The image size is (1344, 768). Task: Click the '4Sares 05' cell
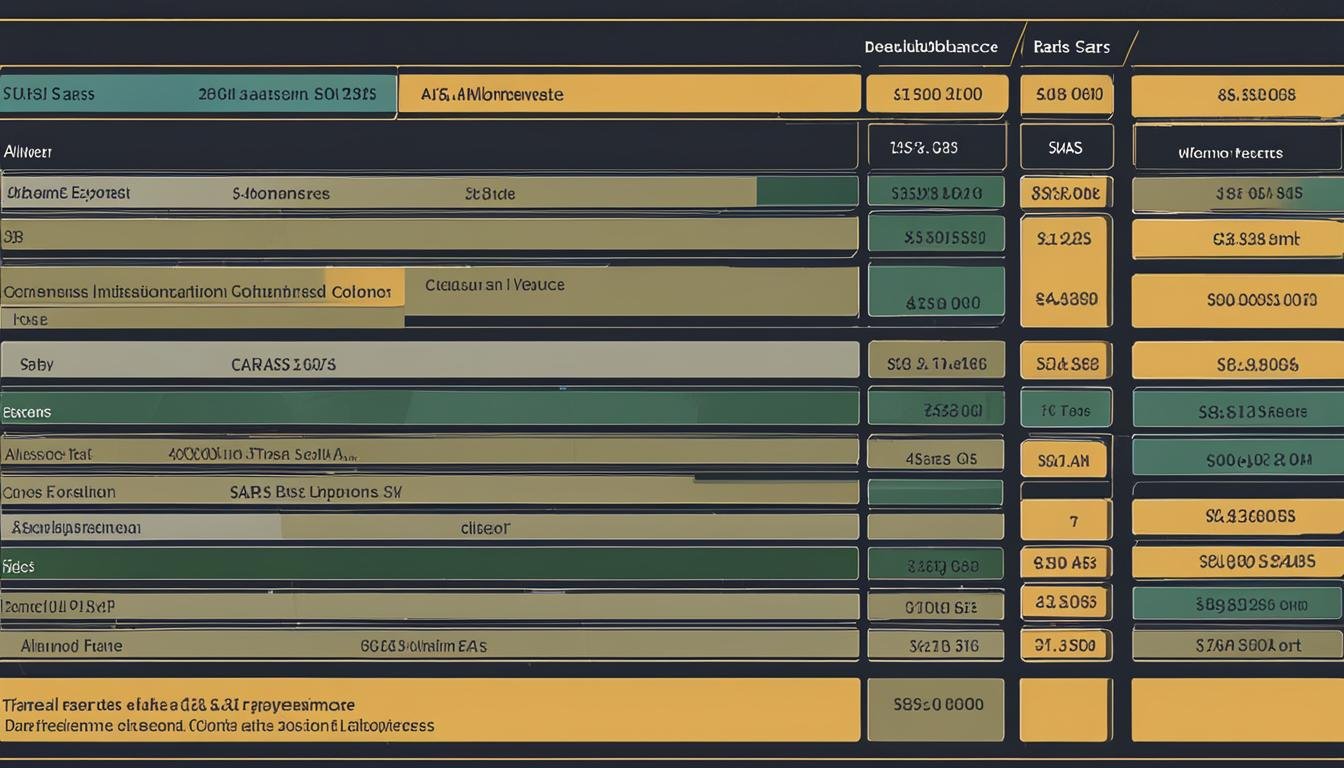tap(936, 455)
